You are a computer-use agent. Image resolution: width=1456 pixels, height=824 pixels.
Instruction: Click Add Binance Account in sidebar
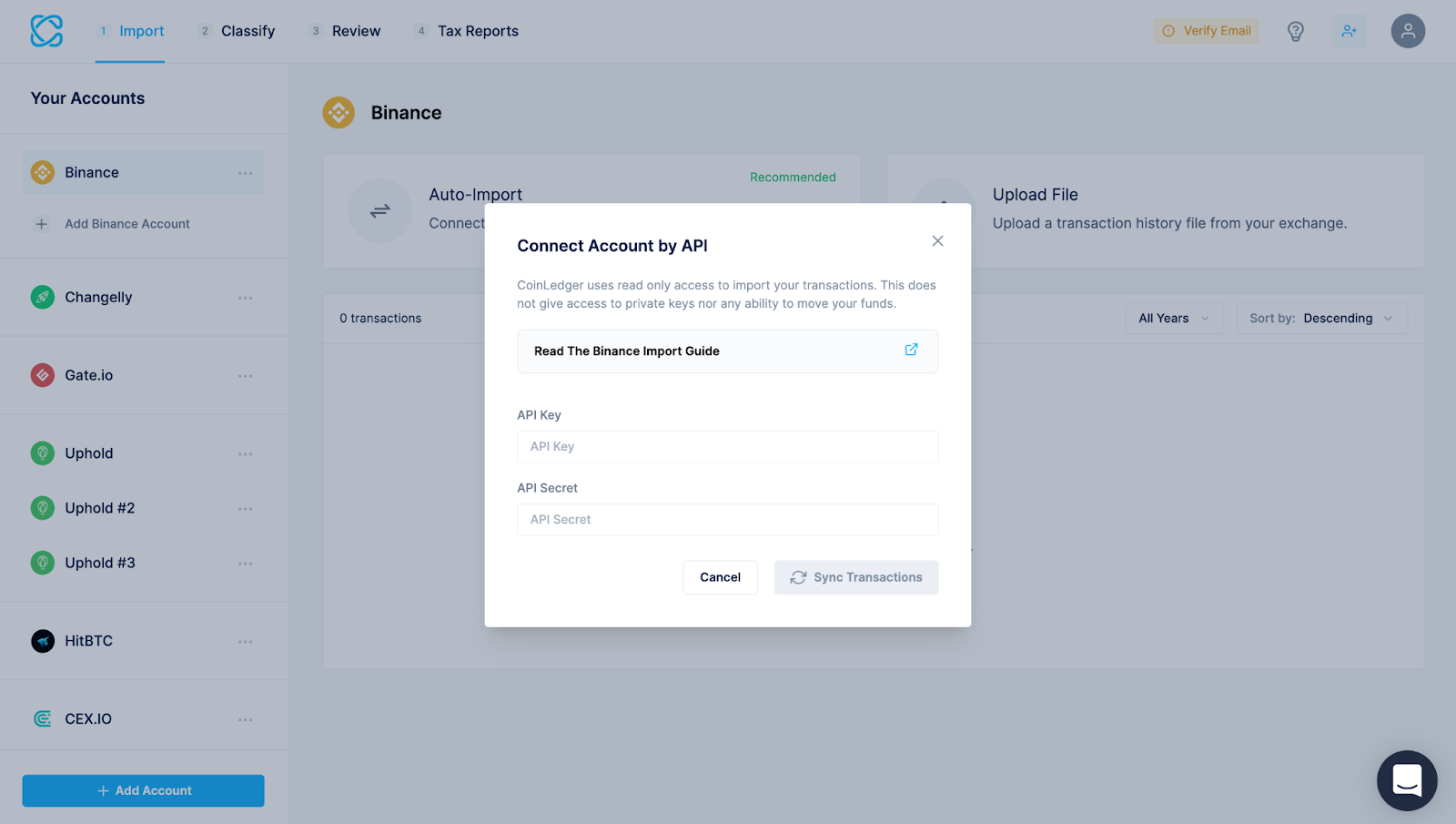(x=127, y=224)
